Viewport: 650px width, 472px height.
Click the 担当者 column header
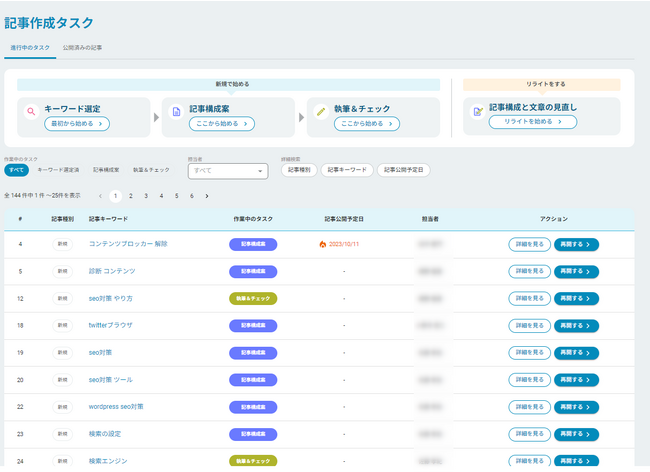[430, 219]
